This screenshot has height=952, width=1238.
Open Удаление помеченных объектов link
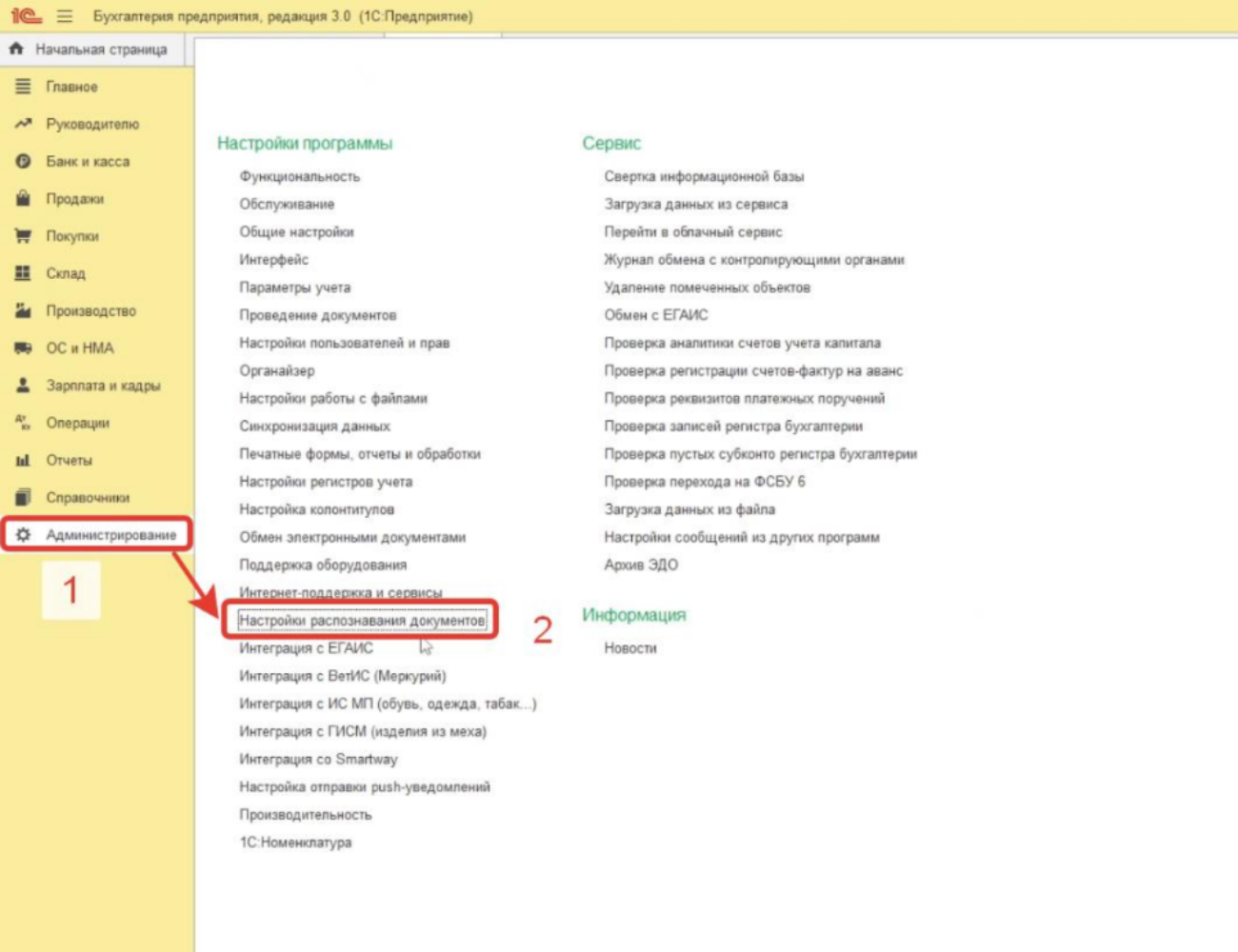click(707, 287)
